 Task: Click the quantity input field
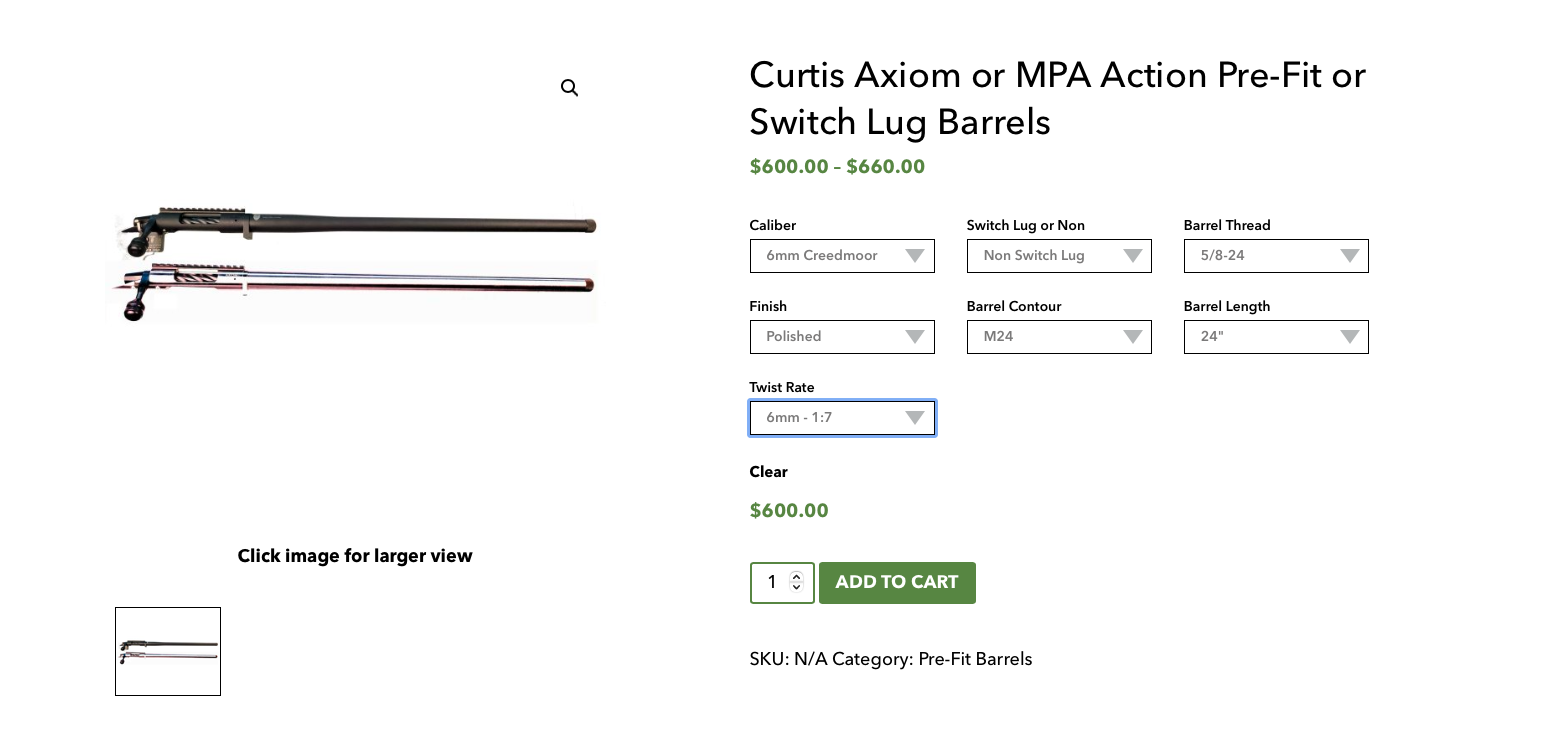pyautogui.click(x=771, y=582)
